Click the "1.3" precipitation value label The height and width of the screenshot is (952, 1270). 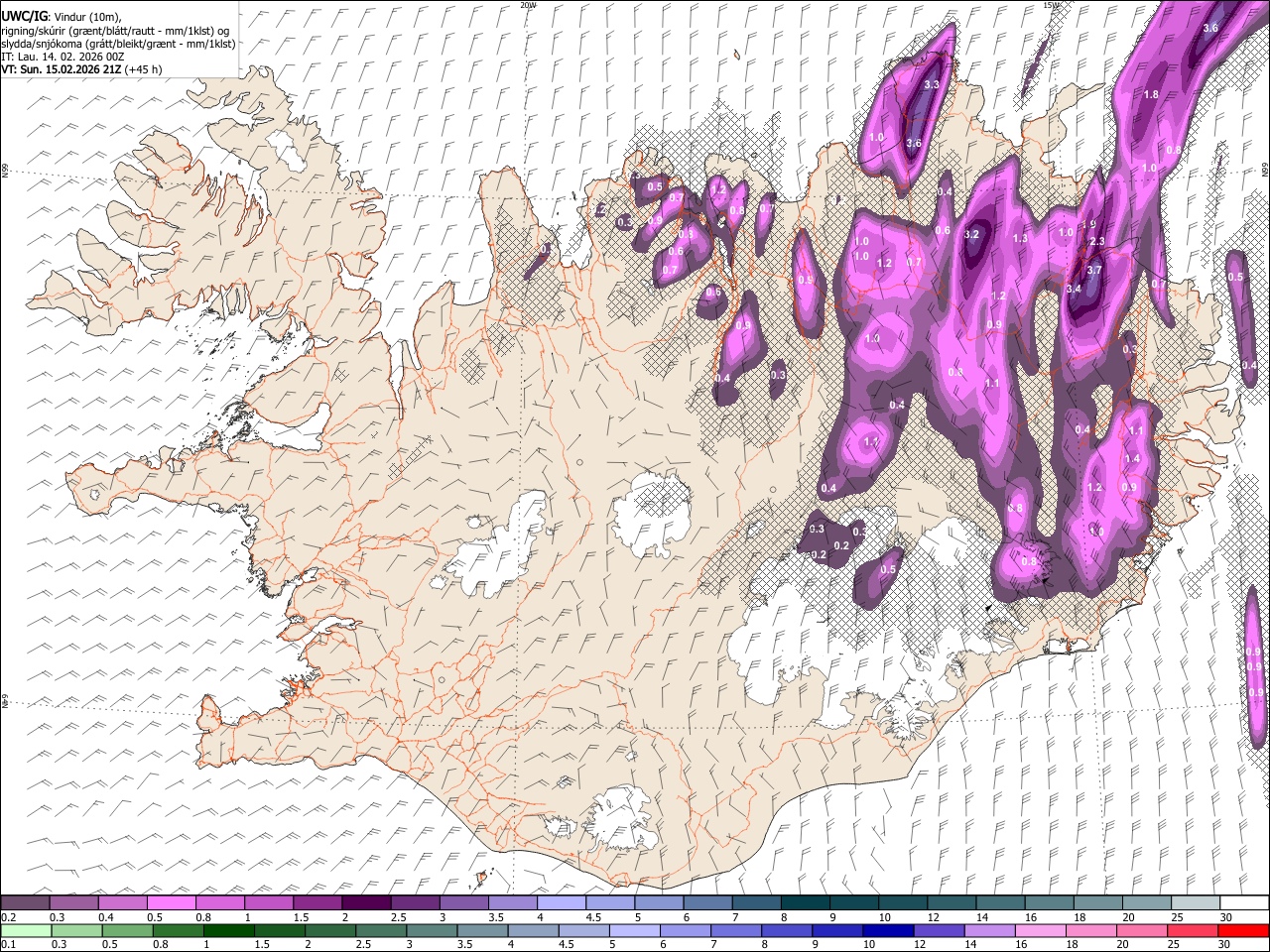click(x=1020, y=239)
